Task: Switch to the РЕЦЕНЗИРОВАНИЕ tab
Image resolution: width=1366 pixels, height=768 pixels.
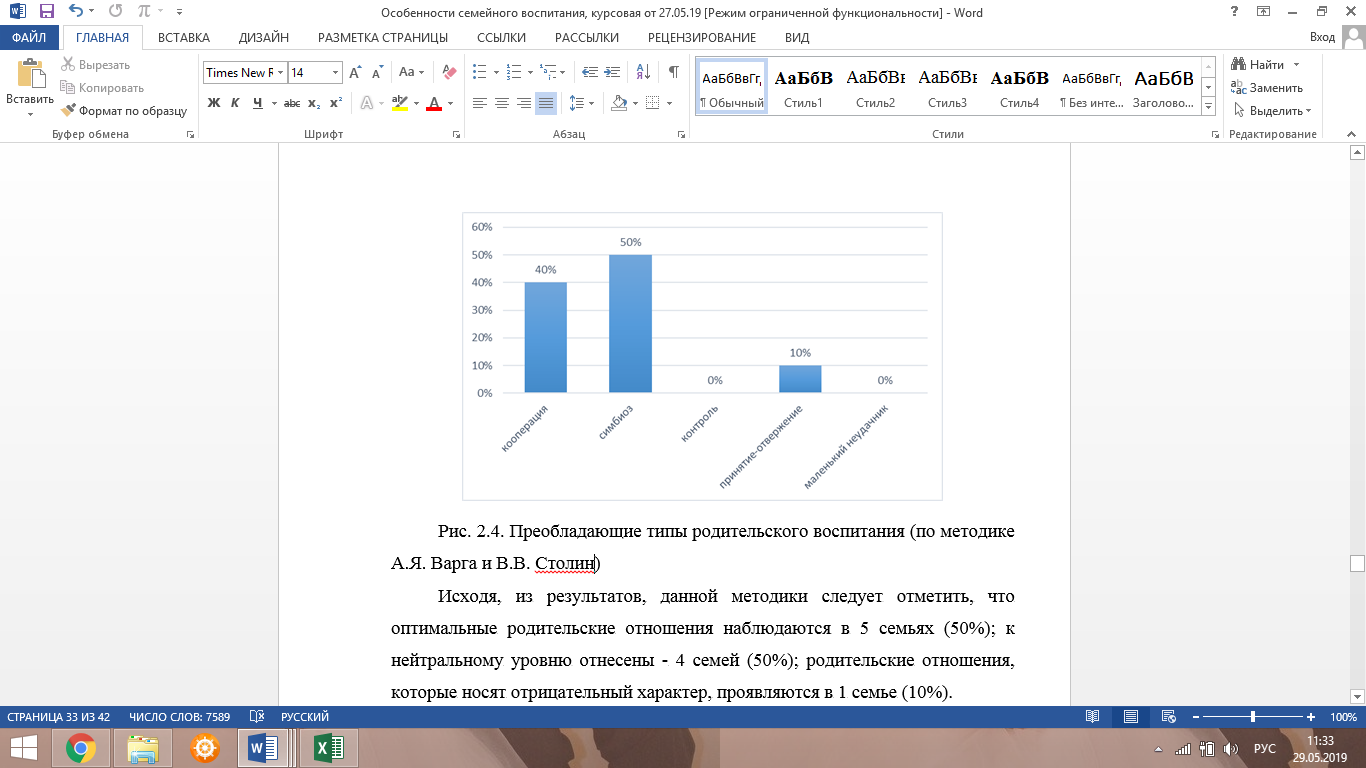Action: click(x=701, y=38)
